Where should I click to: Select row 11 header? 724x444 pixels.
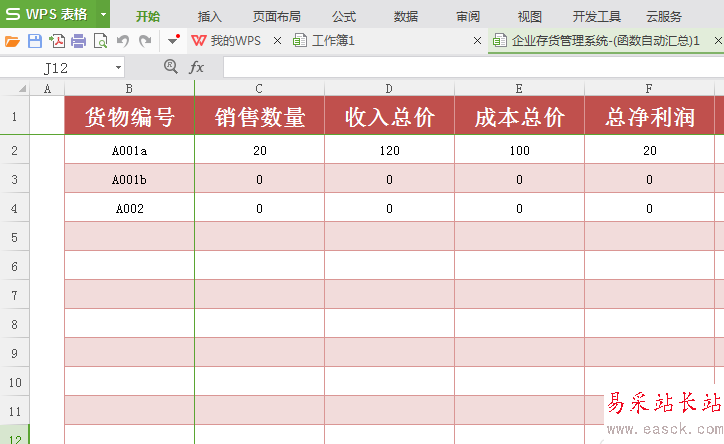coord(14,411)
